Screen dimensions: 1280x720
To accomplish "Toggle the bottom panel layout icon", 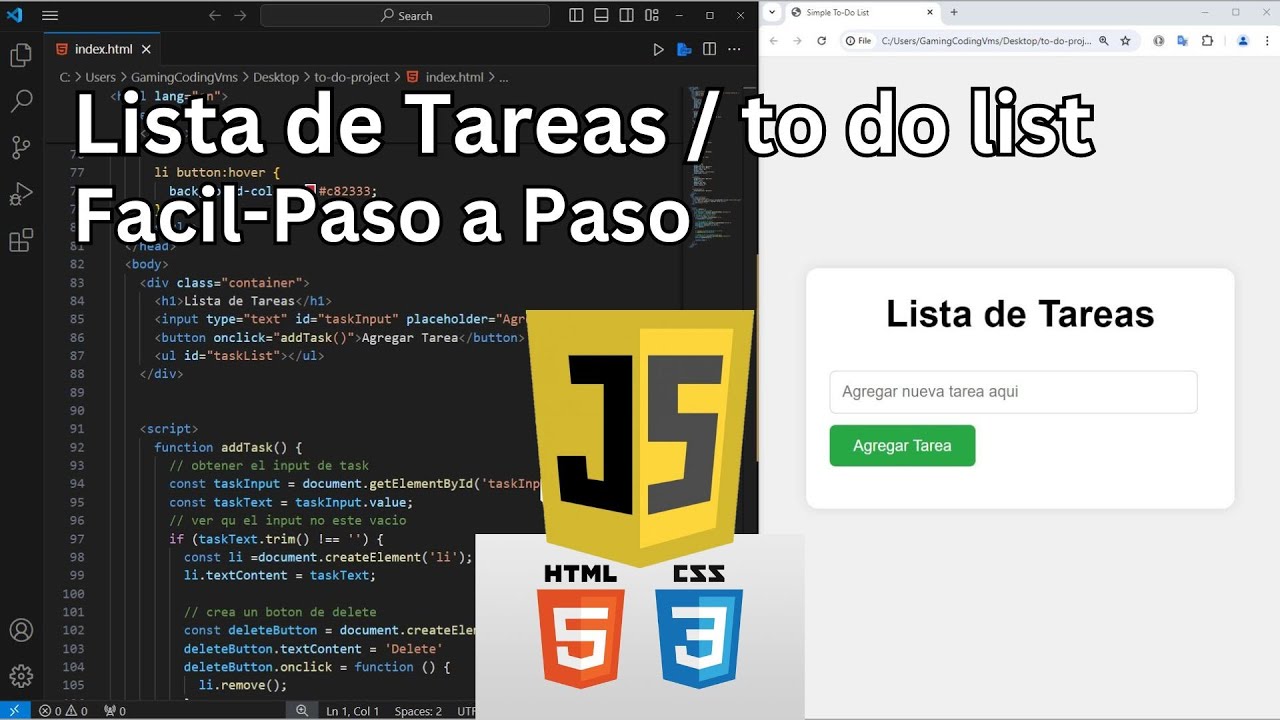I will tap(601, 15).
